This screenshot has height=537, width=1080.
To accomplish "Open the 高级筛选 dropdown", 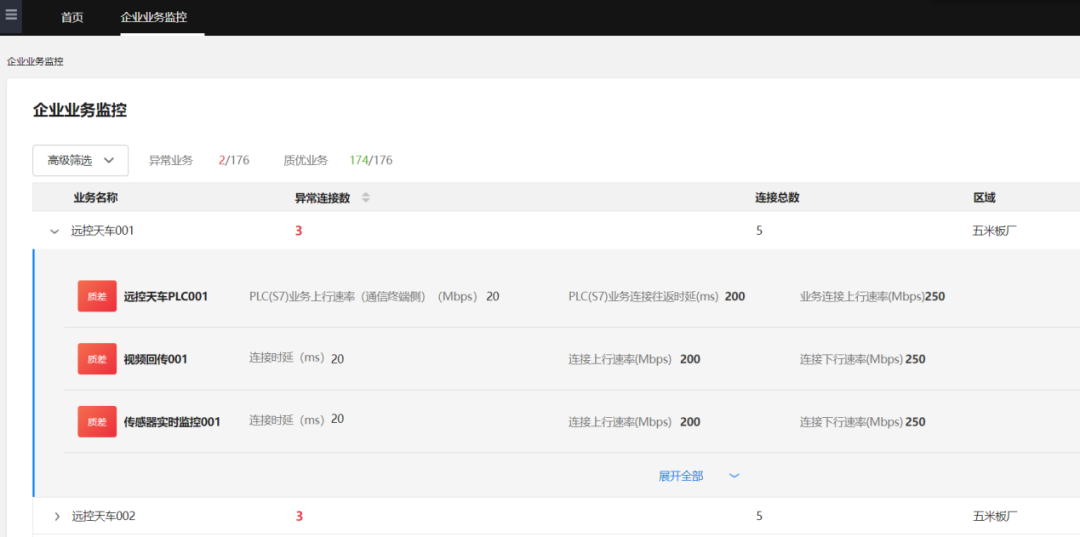I will click(x=81, y=160).
